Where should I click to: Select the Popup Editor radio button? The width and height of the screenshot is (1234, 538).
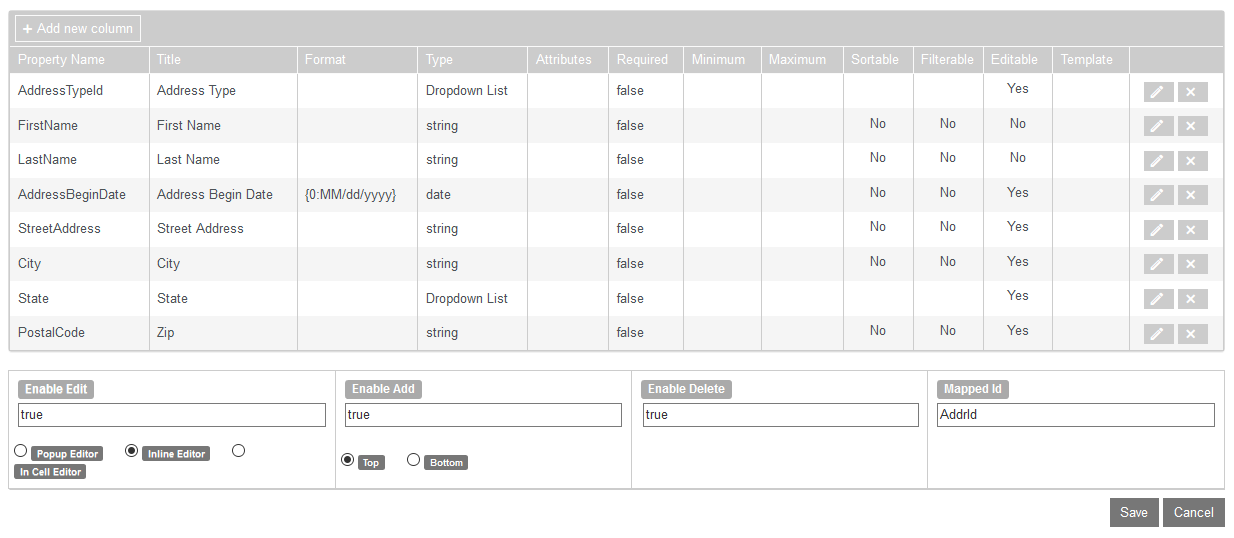click(x=21, y=451)
